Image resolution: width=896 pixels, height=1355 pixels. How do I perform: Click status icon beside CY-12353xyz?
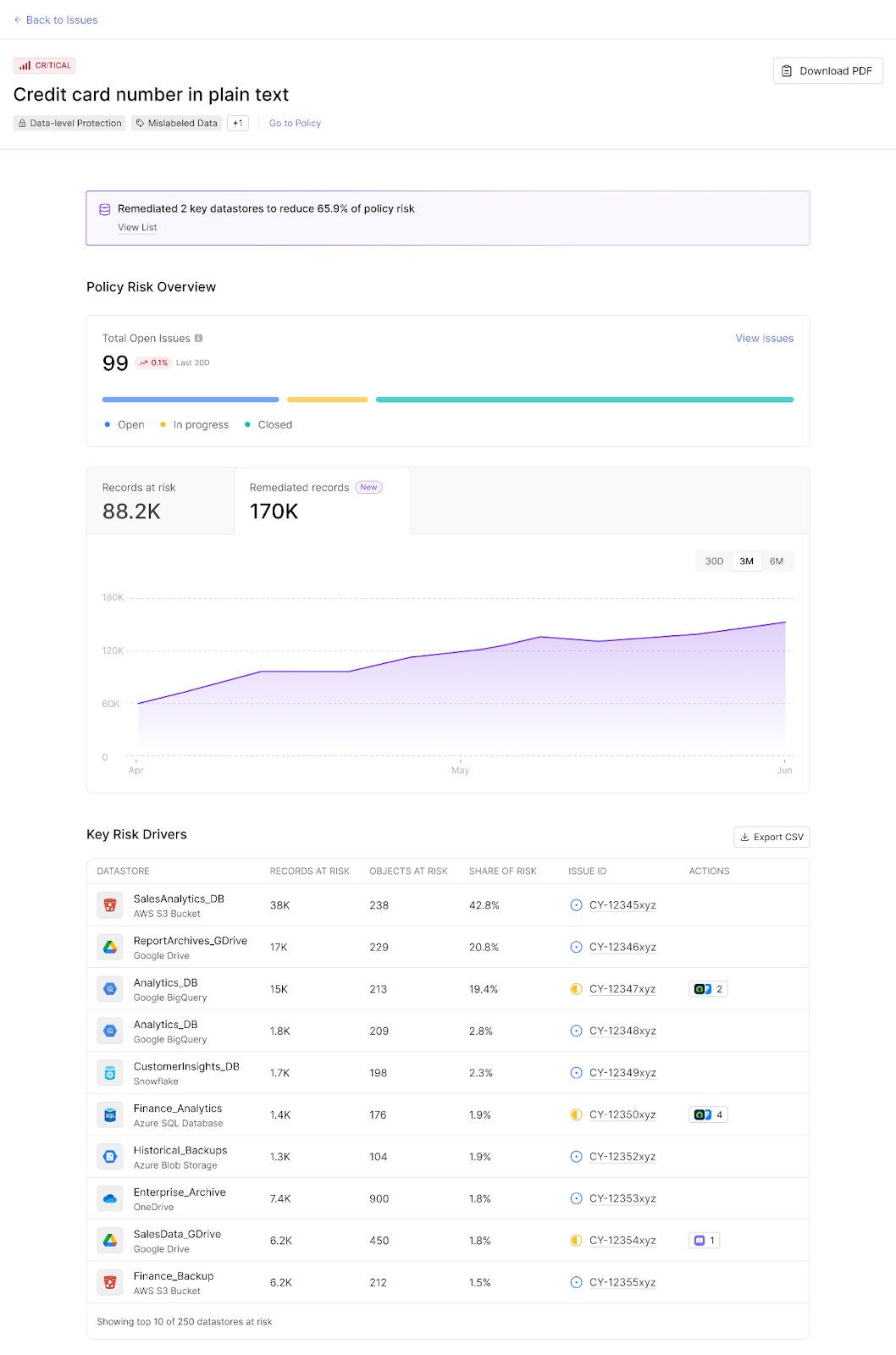tap(576, 1199)
